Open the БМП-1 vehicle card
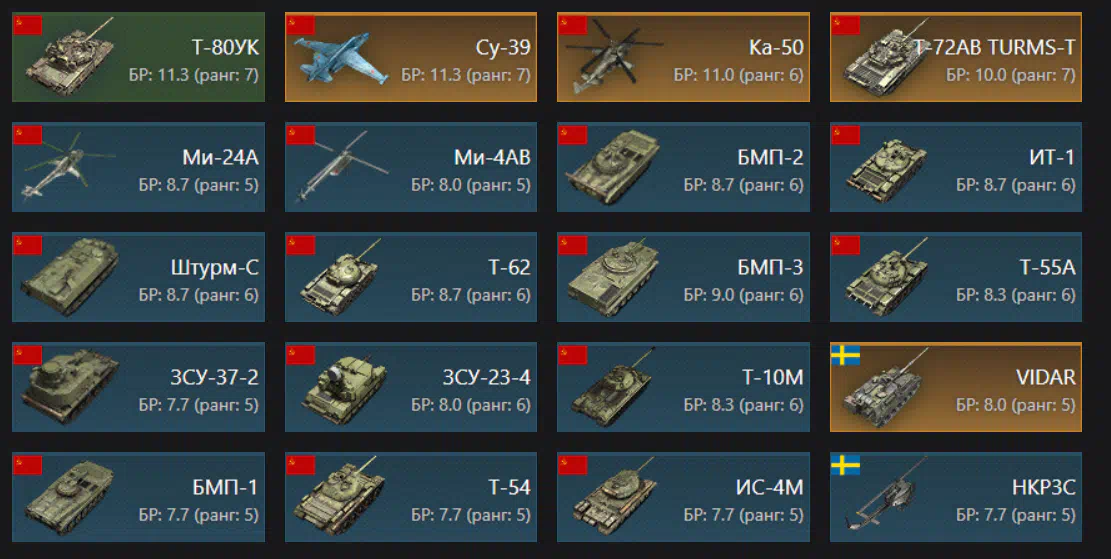Image resolution: width=1111 pixels, height=559 pixels. (138, 497)
